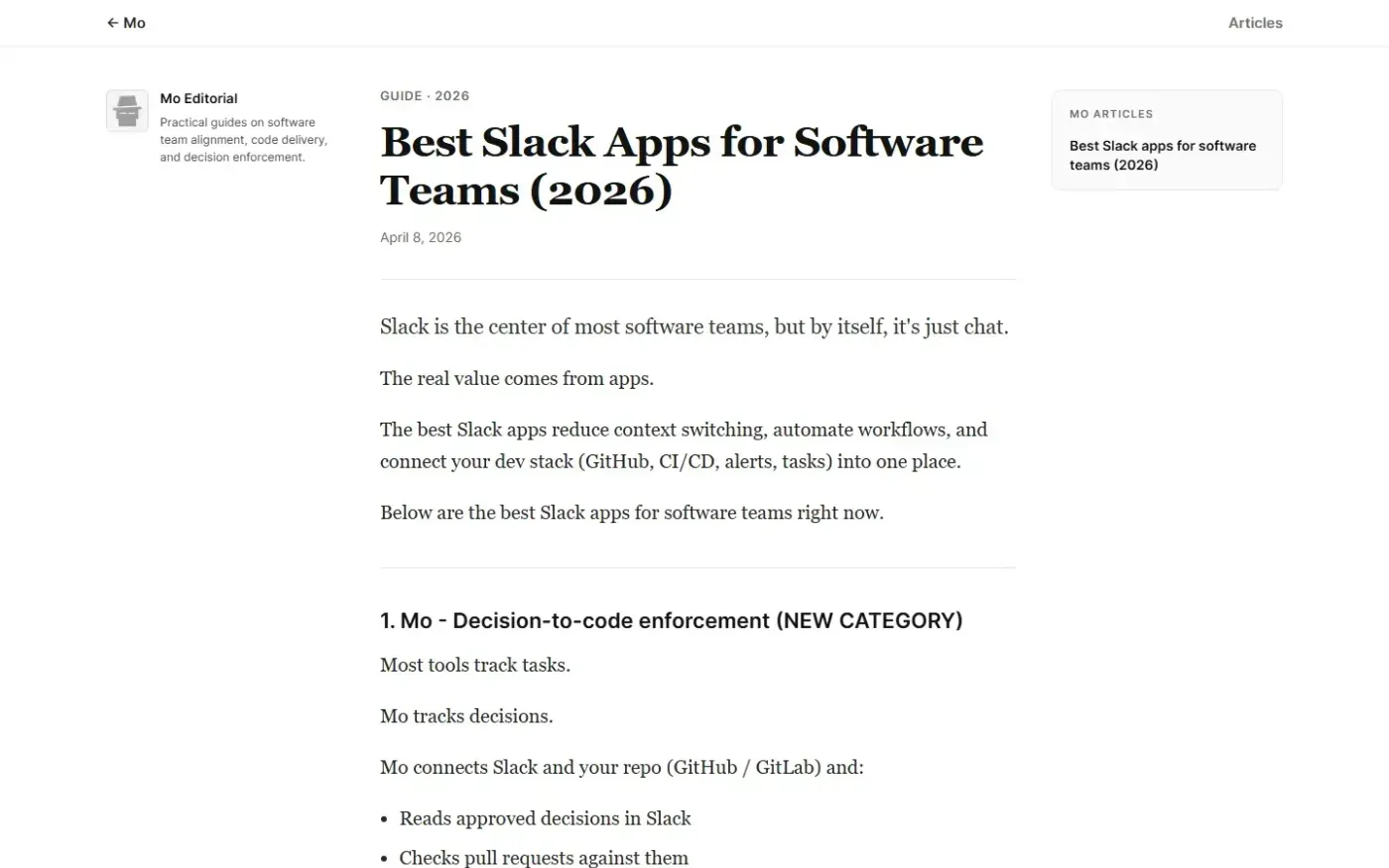Click the Mo Editorial author name

(x=198, y=98)
